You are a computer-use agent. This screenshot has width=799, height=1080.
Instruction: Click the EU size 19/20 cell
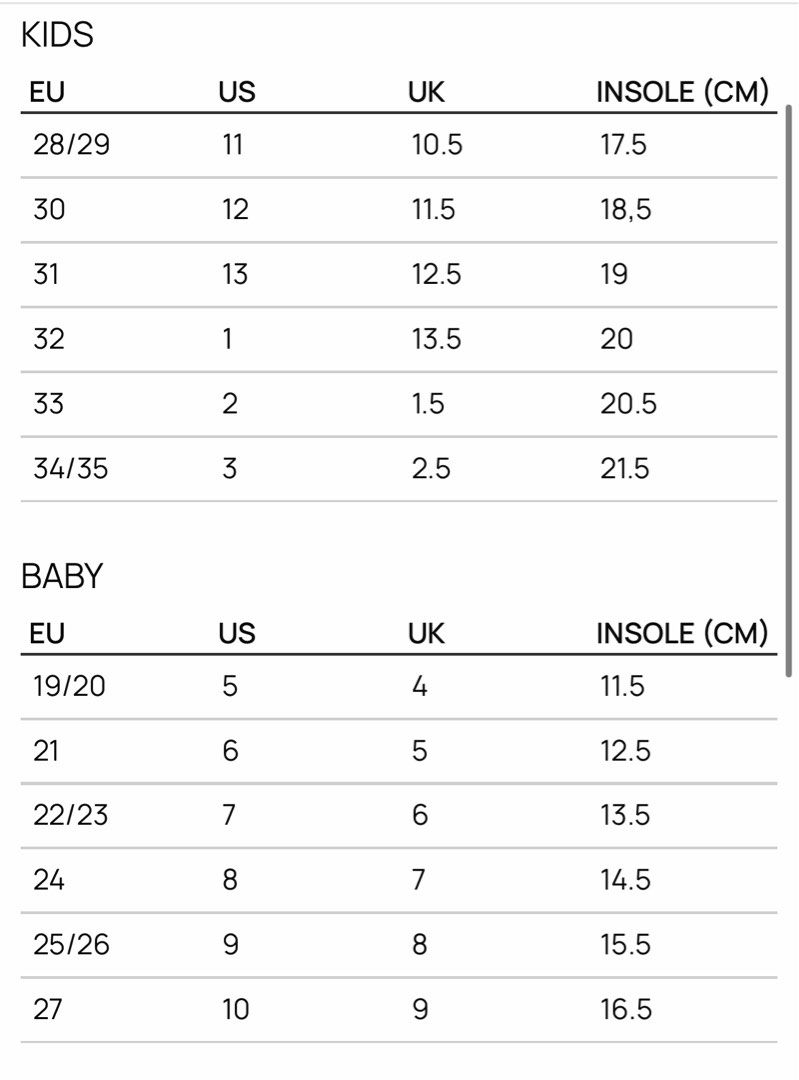[71, 686]
